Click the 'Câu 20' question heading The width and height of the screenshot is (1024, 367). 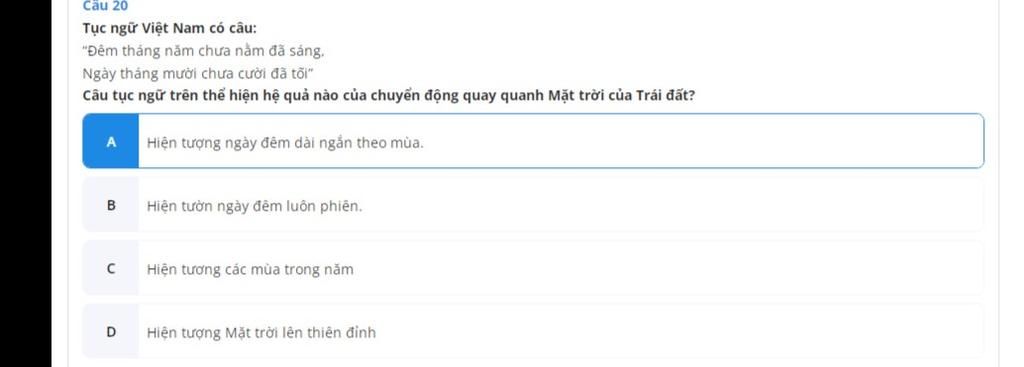[106, 6]
